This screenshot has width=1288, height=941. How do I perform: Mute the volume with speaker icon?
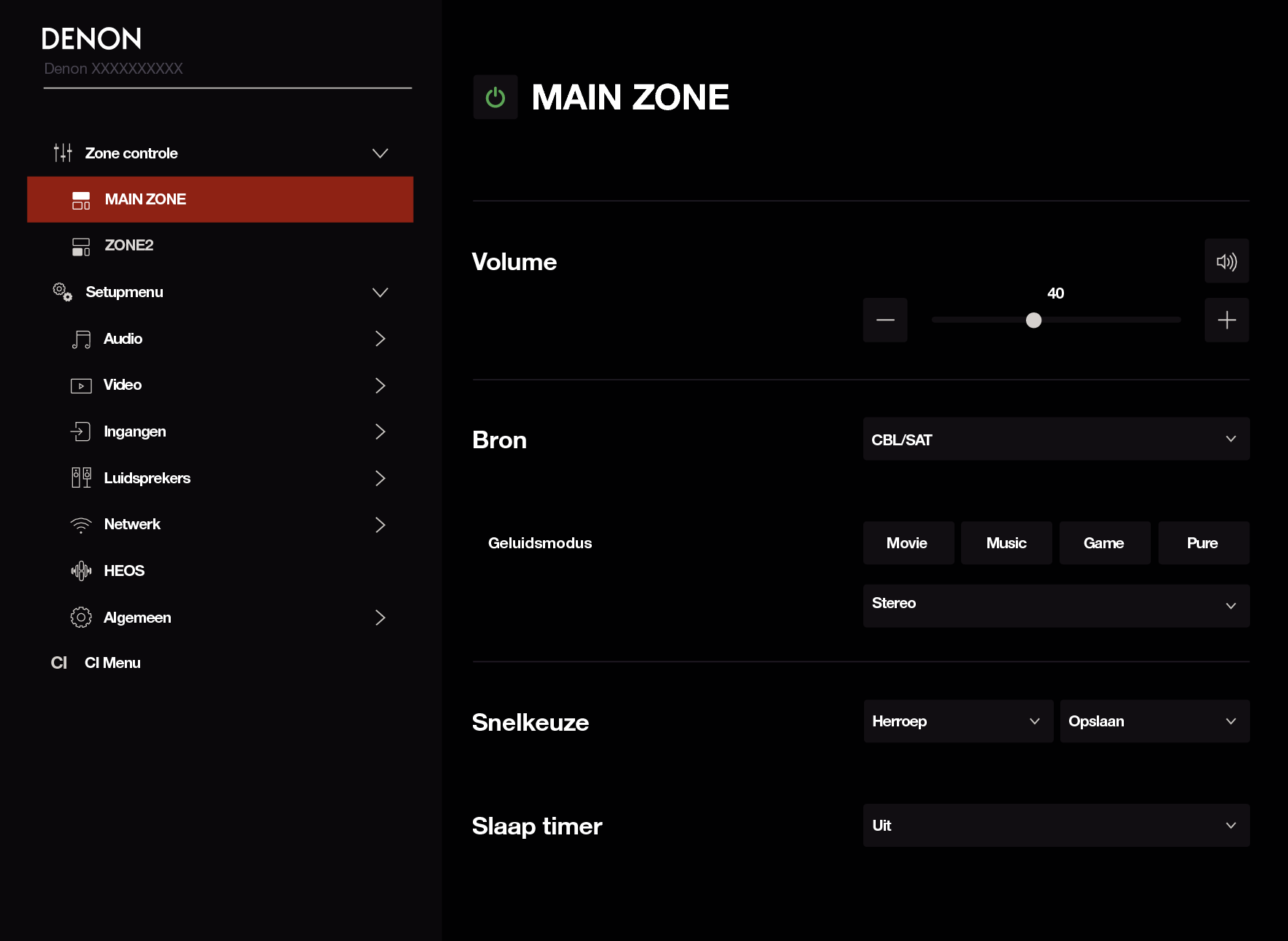1226,261
